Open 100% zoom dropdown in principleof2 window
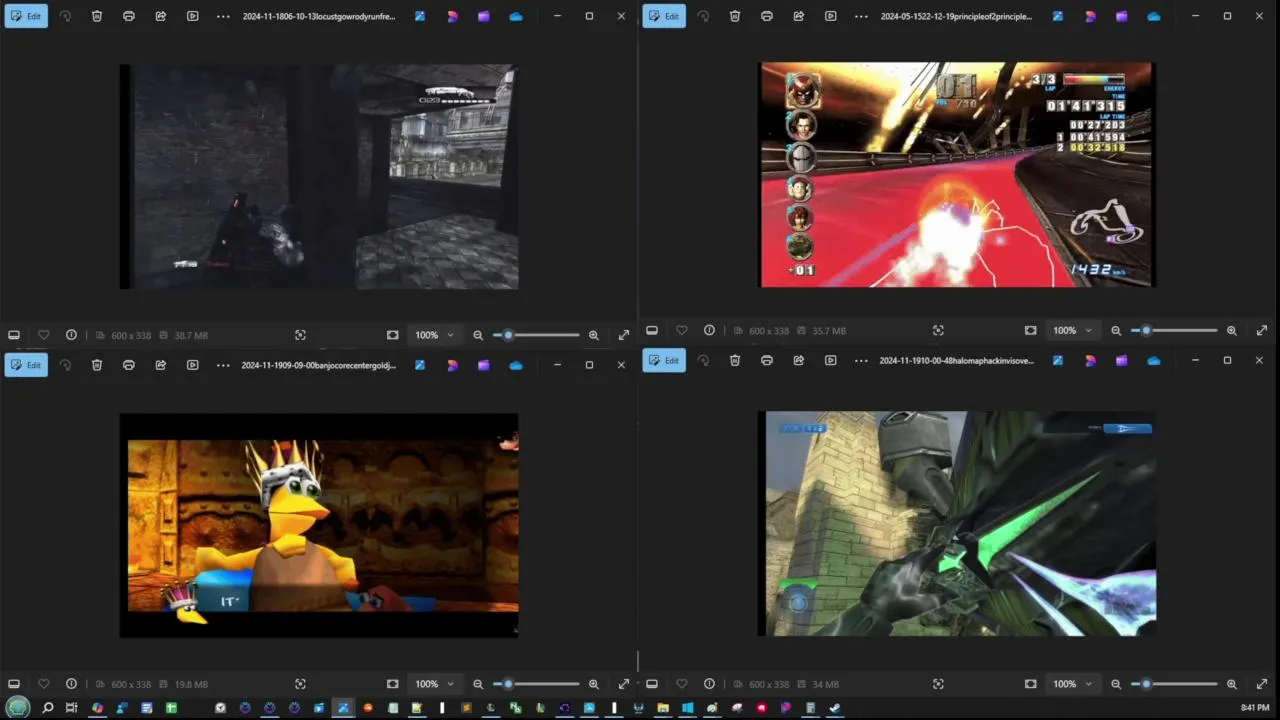The image size is (1280, 720). click(1072, 330)
